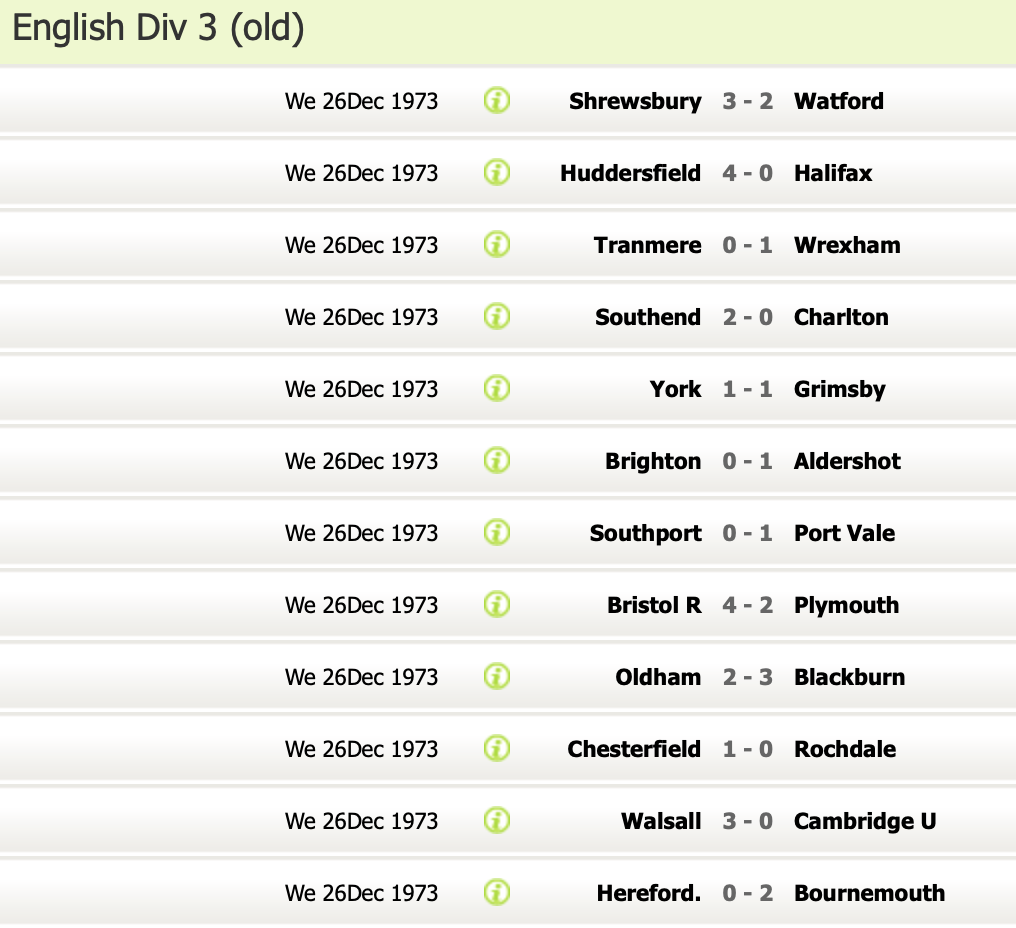Viewport: 1016px width, 928px height.
Task: Open match info for Tranmere vs Wrexham
Action: point(497,245)
